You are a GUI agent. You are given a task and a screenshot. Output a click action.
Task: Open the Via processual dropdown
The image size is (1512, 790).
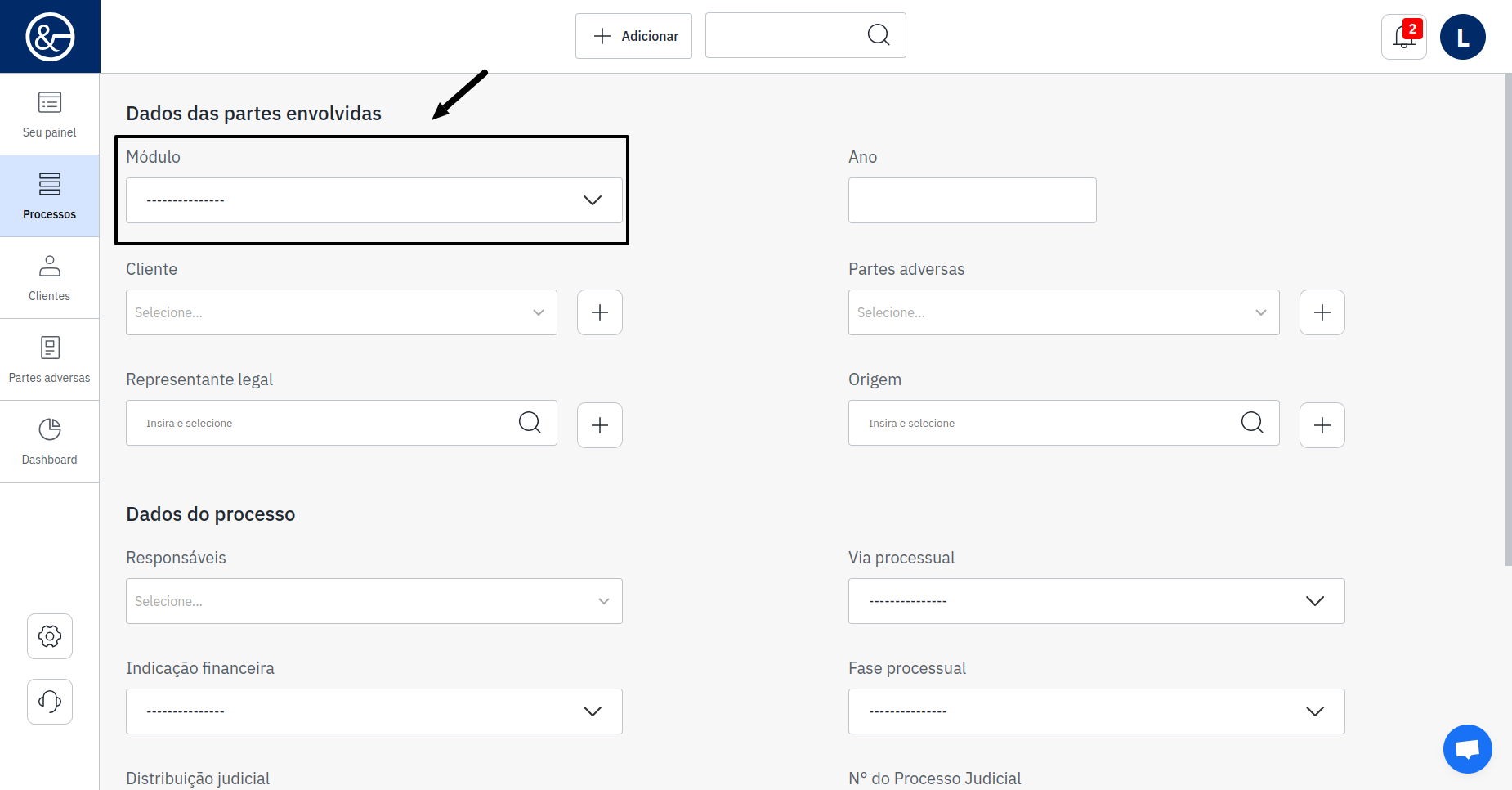(1096, 601)
